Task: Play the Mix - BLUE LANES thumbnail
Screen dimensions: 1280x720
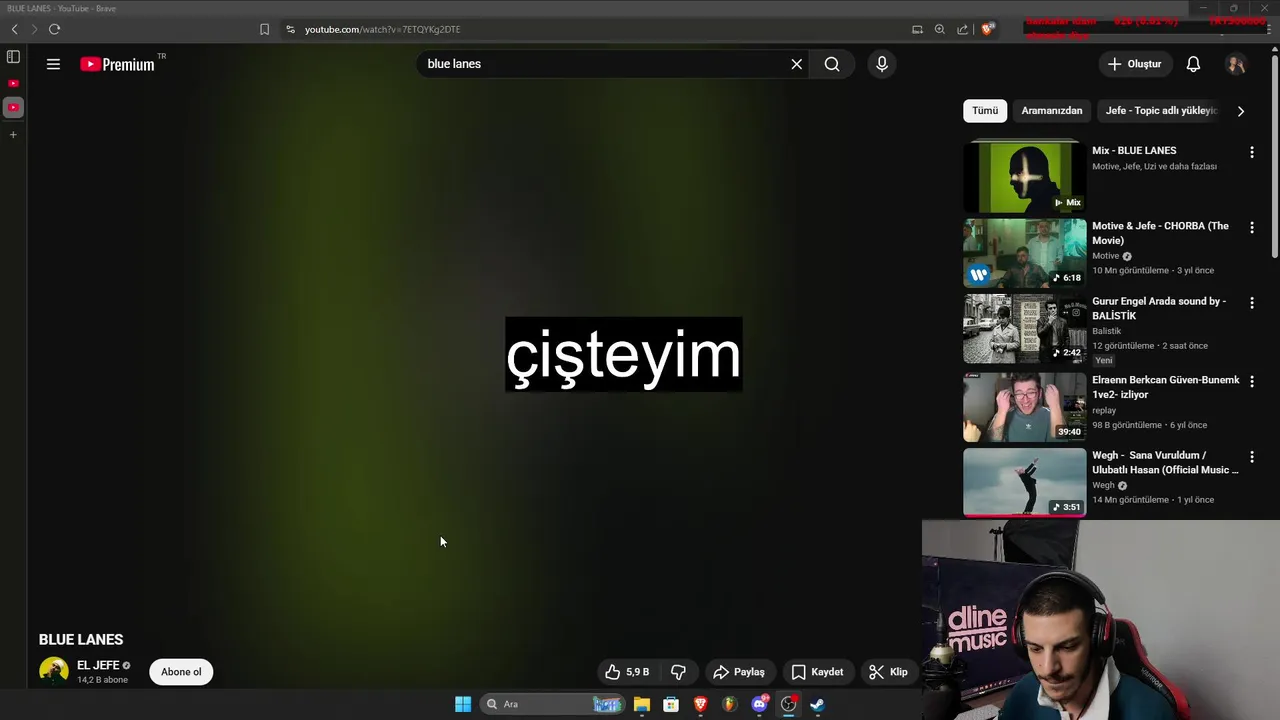Action: 1024,177
